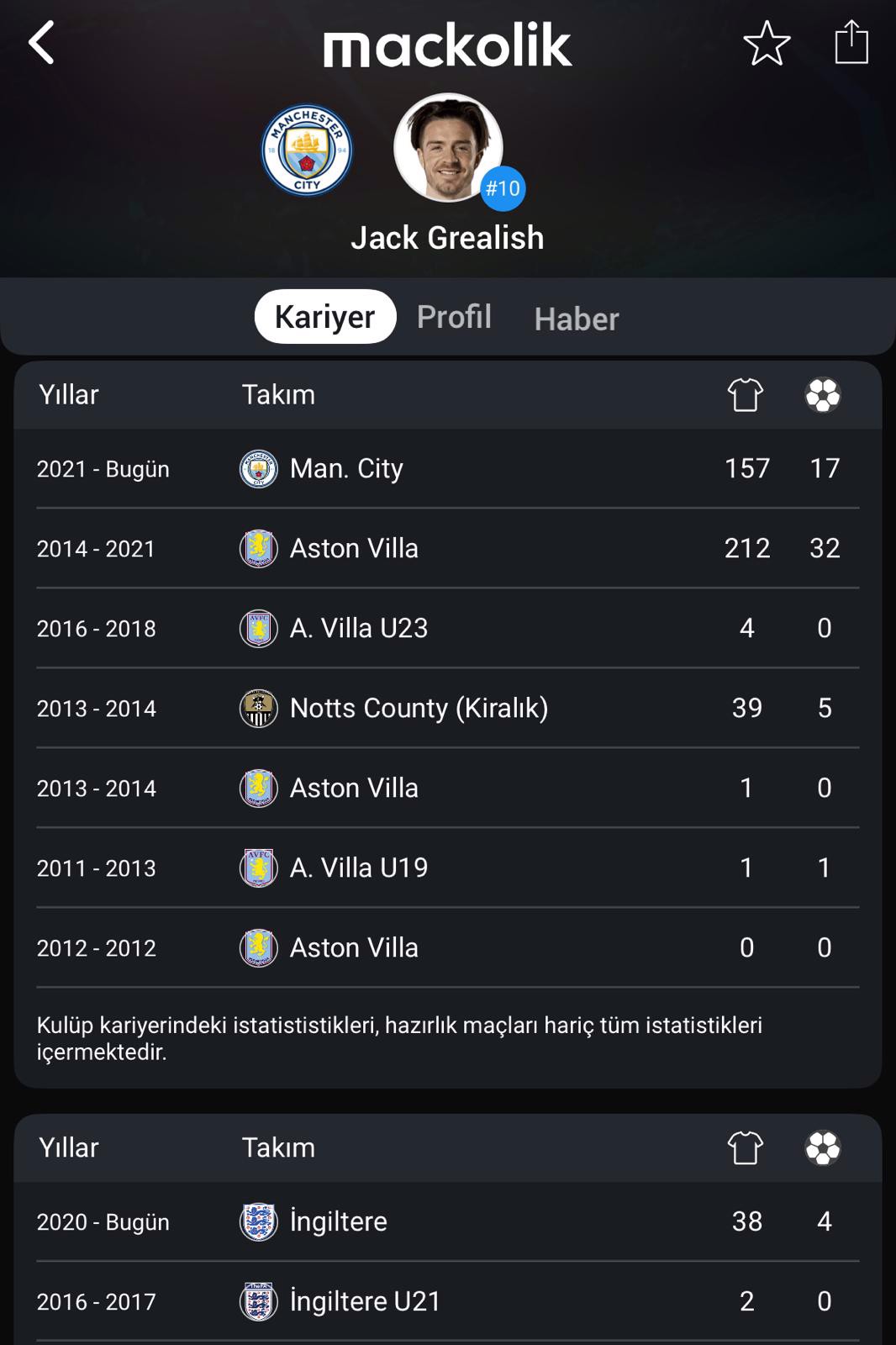Select the Kariyer tab

click(x=325, y=317)
